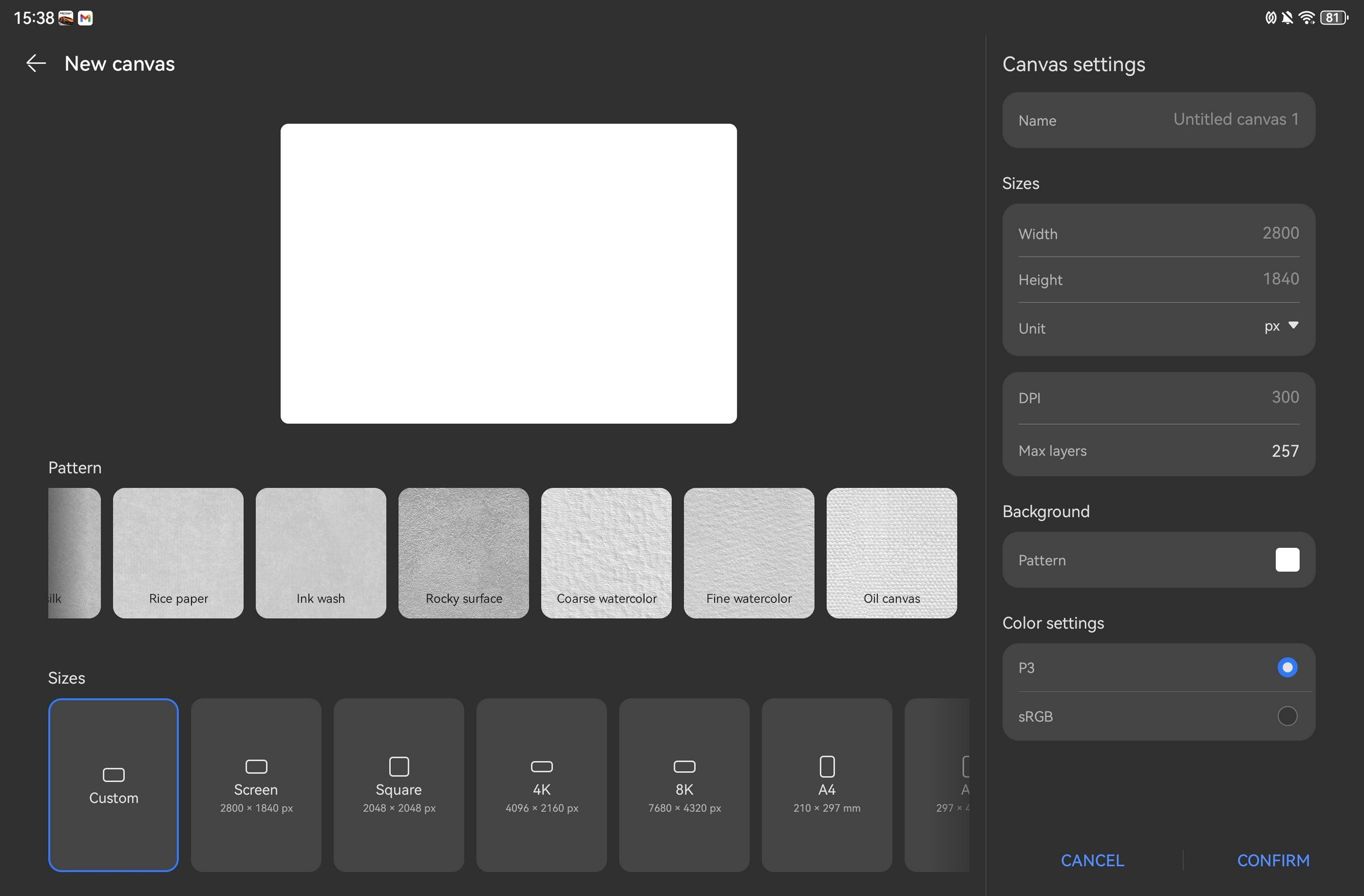The width and height of the screenshot is (1364, 896).
Task: Select the 4K canvas preset icon
Action: pyautogui.click(x=542, y=766)
